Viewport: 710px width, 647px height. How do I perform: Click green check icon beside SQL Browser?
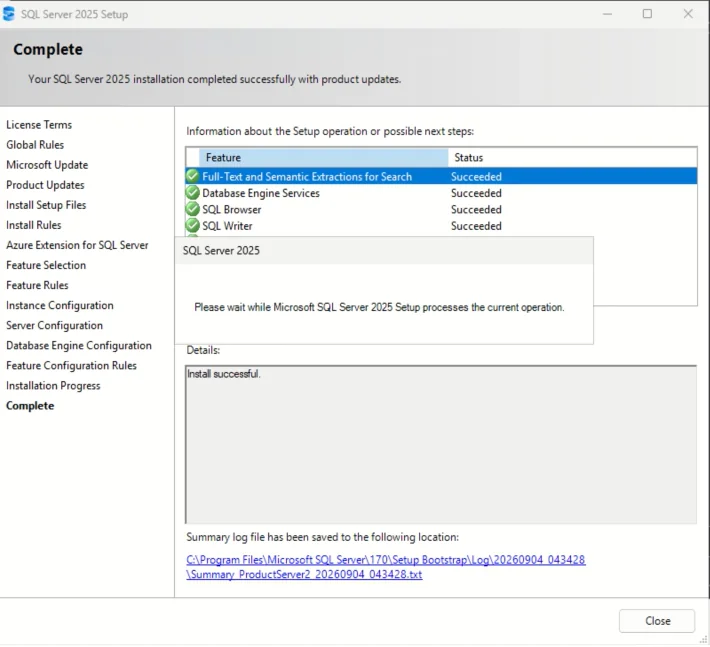tap(192, 209)
